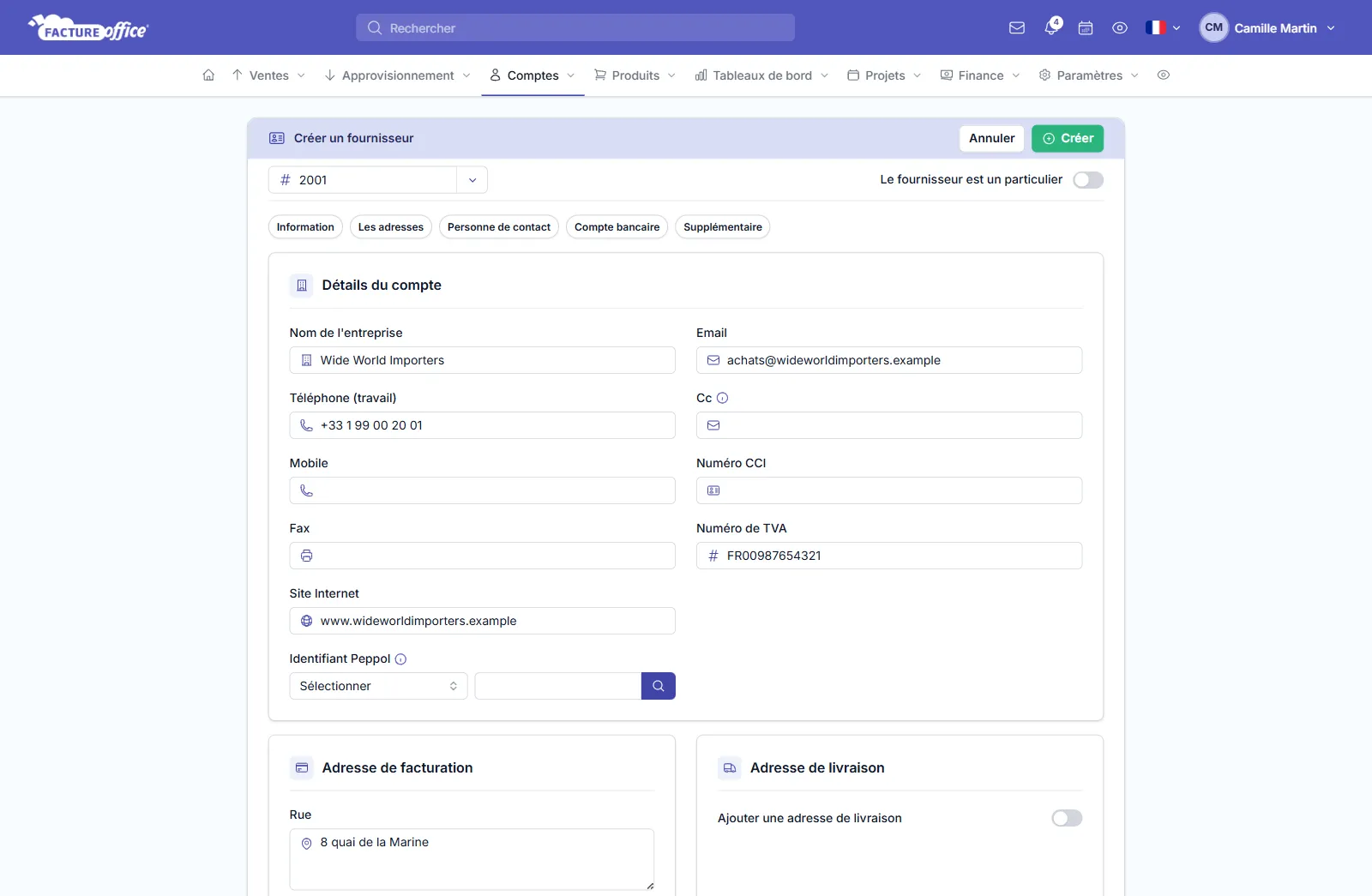The width and height of the screenshot is (1372, 896).
Task: Click the ID card icon in Numéro CCI
Action: 713,490
